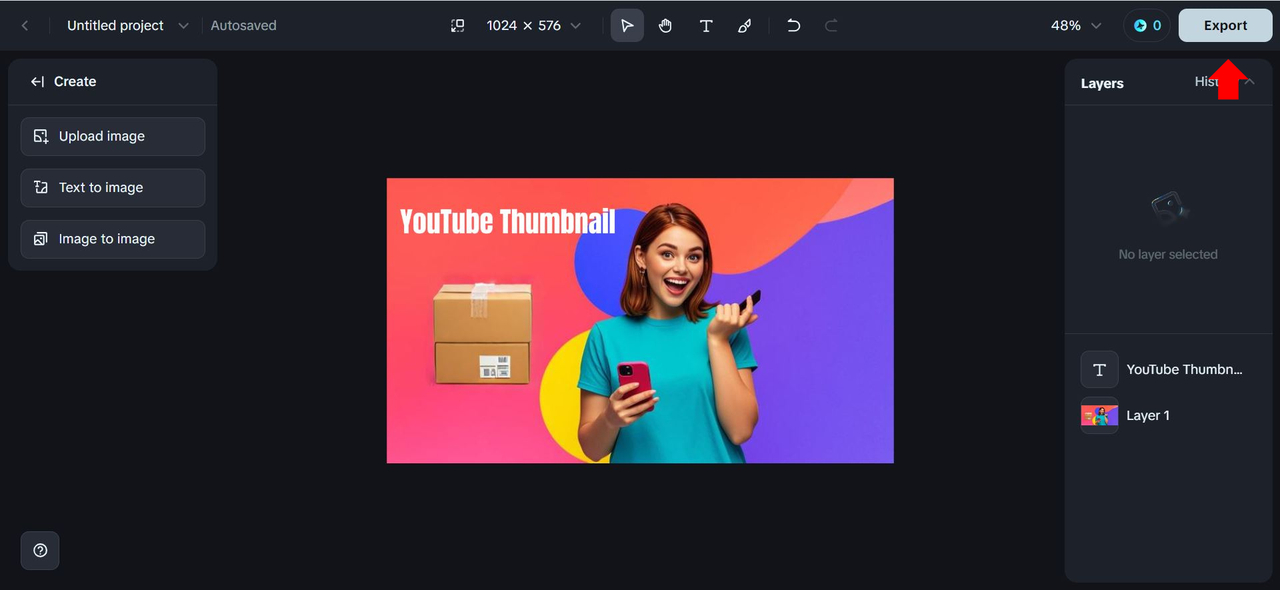The height and width of the screenshot is (590, 1280).
Task: Select the YouTube Thumbnail text layer
Action: [x=1167, y=369]
